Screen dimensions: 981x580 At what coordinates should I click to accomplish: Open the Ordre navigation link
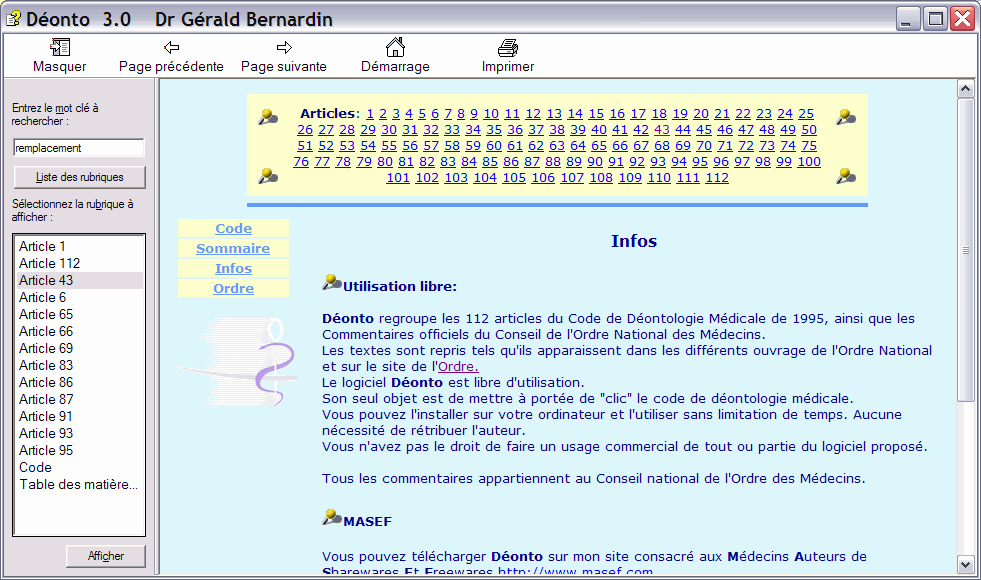[233, 288]
